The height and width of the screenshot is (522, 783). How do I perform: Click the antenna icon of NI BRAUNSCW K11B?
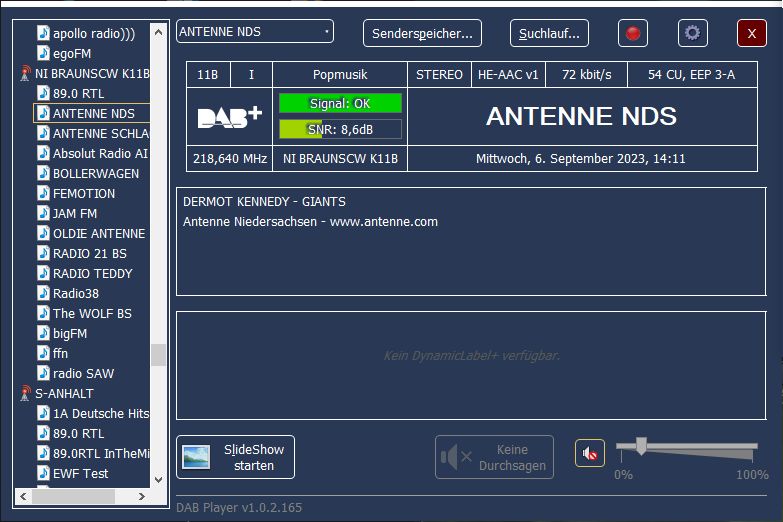(25, 73)
